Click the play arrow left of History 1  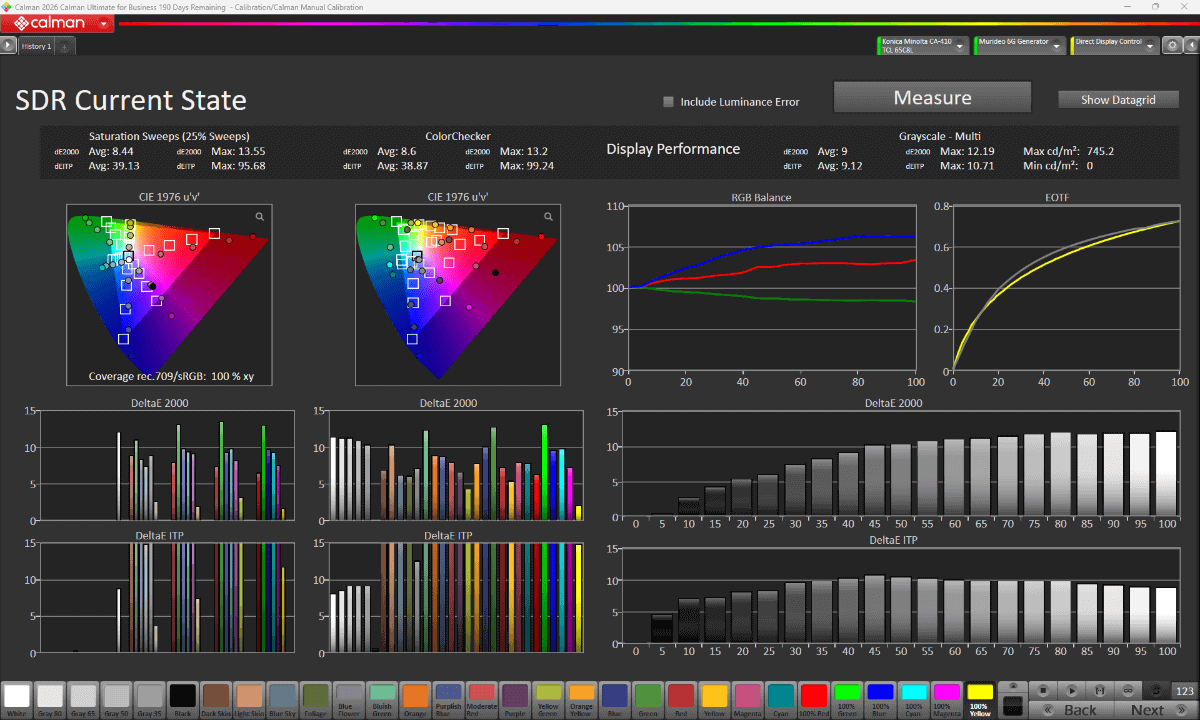pos(8,46)
